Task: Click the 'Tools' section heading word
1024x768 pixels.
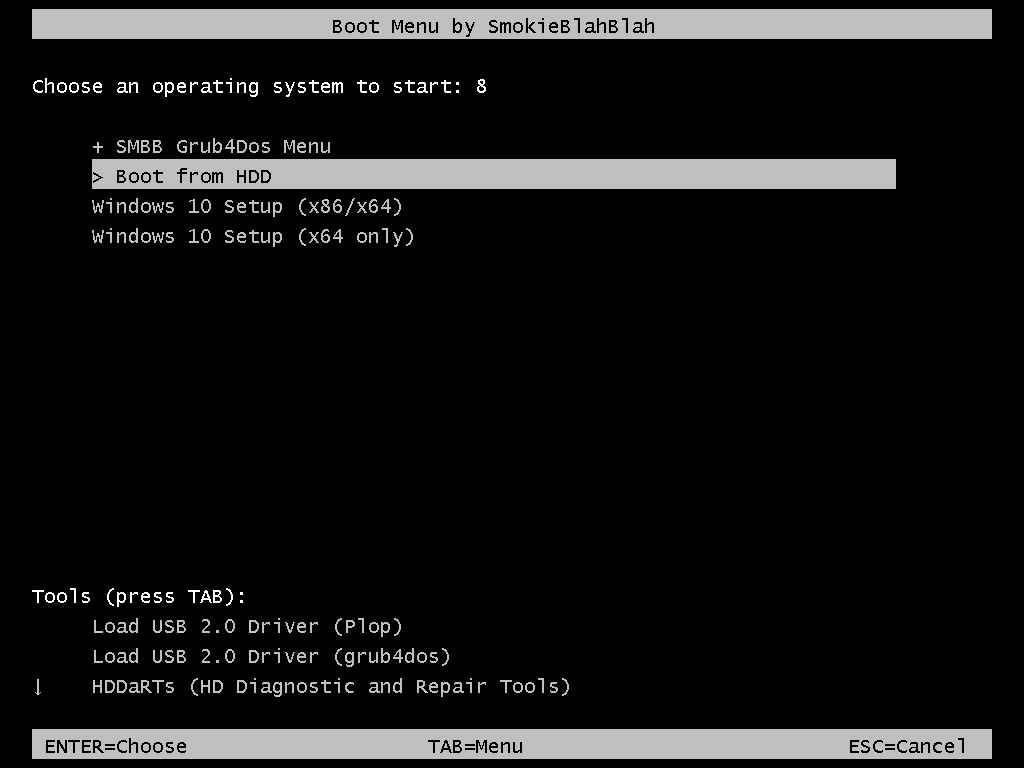Action: pos(62,597)
